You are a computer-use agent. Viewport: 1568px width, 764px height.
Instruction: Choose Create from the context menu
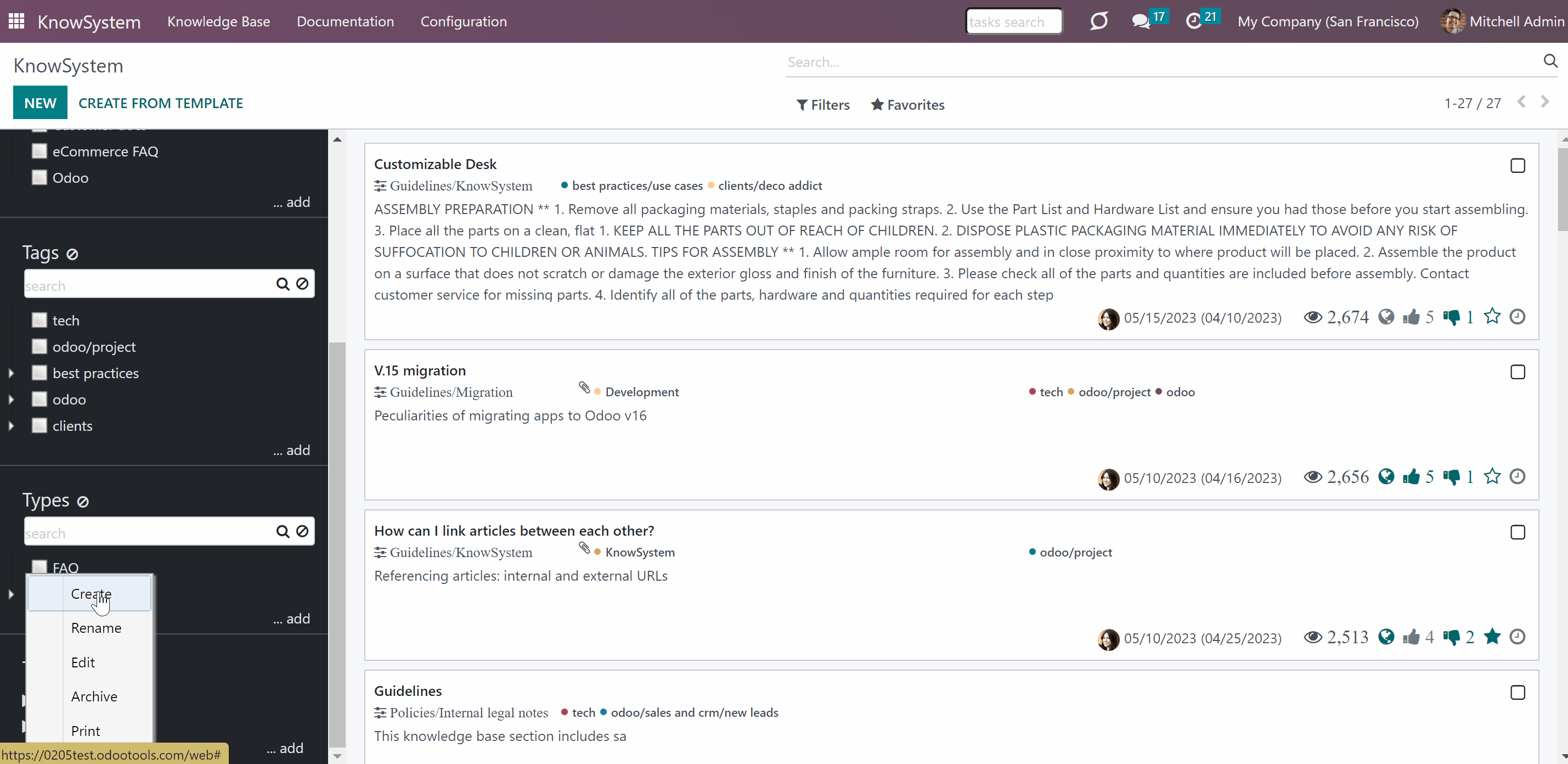[89, 593]
